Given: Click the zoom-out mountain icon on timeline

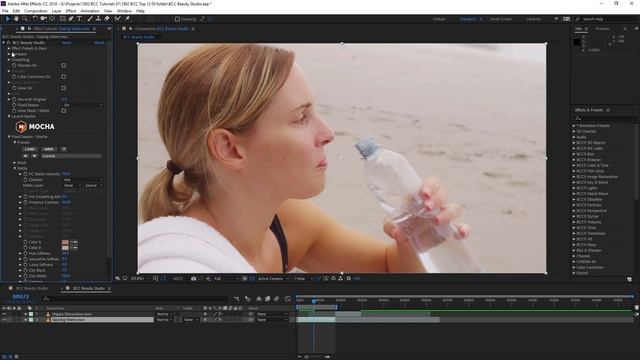Looking at the screenshot, I should tap(299, 357).
